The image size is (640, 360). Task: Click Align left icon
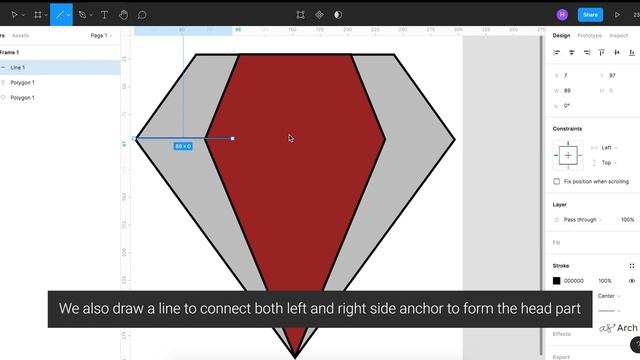coord(556,52)
